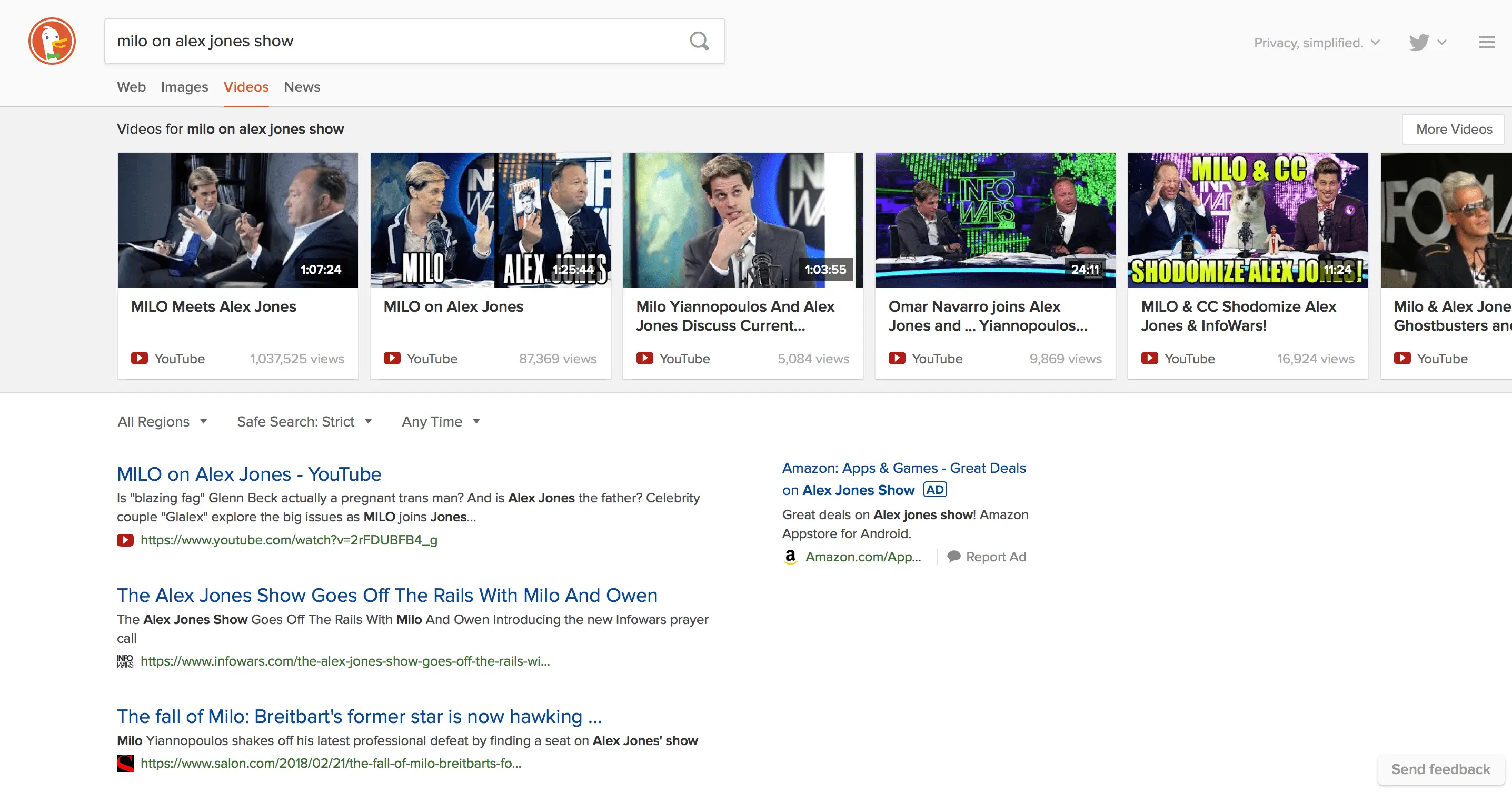This screenshot has height=792, width=1512.
Task: Click the Infowars favicon beside infowars.com URL
Action: click(x=125, y=661)
